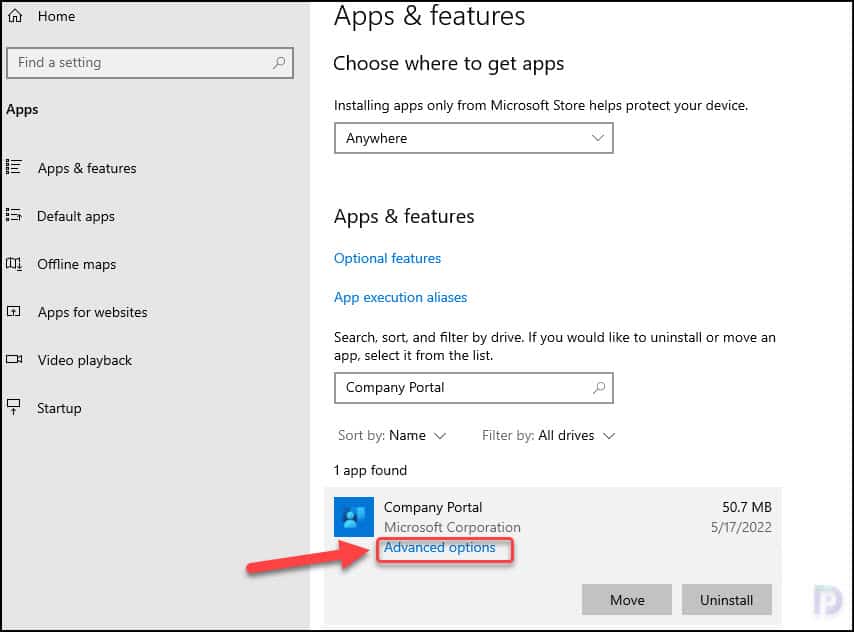Click the Uninstall button
854x632 pixels.
tap(727, 600)
